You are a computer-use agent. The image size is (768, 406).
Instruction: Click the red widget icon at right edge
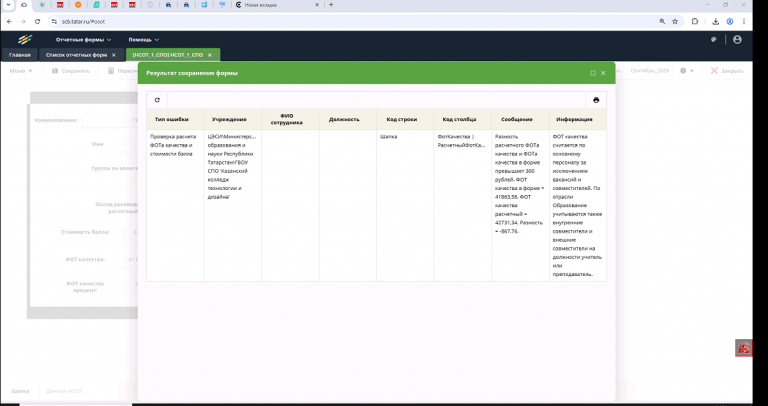coord(744,348)
